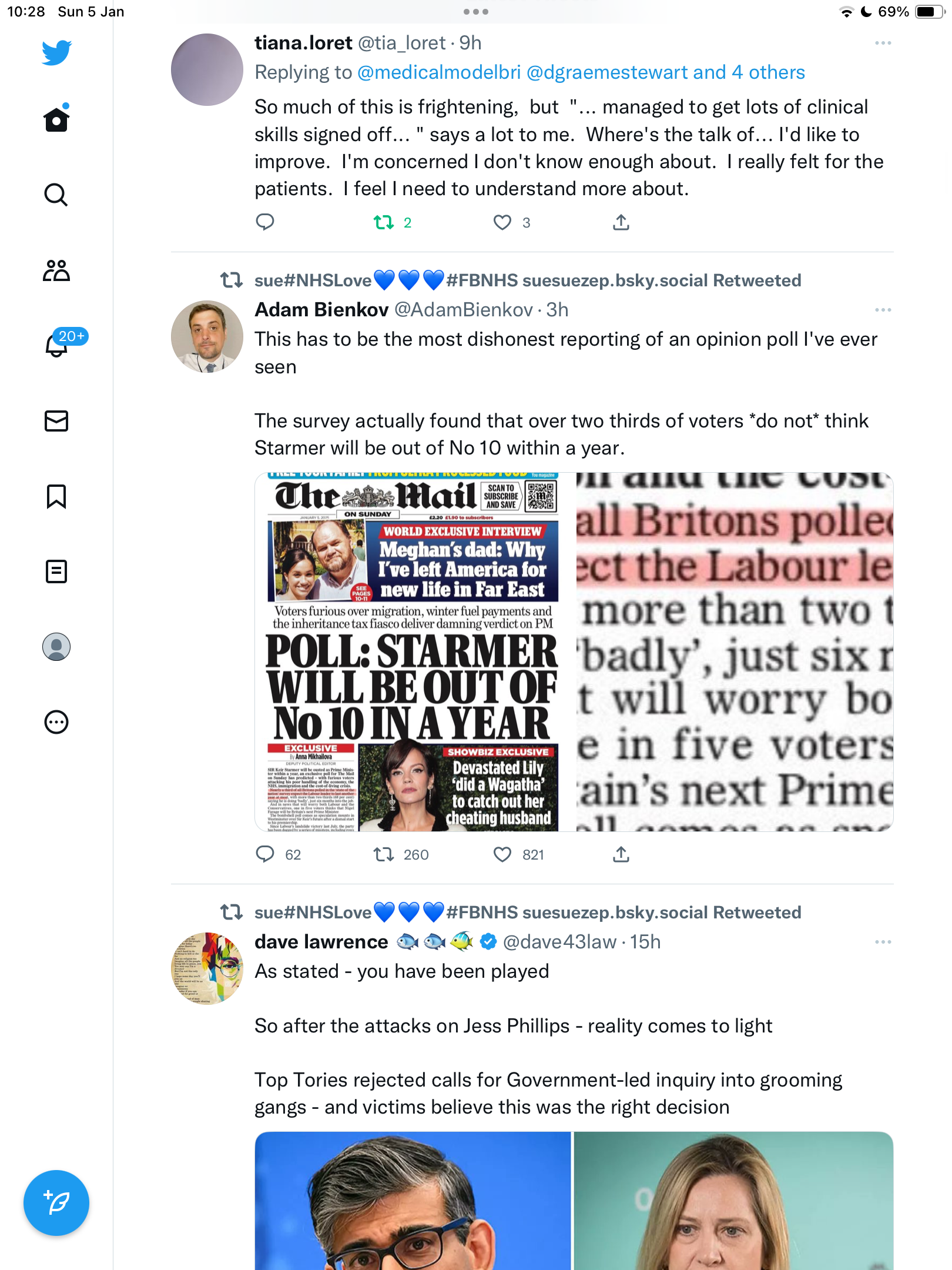
Task: Click the Twitter bird logo
Action: (56, 53)
